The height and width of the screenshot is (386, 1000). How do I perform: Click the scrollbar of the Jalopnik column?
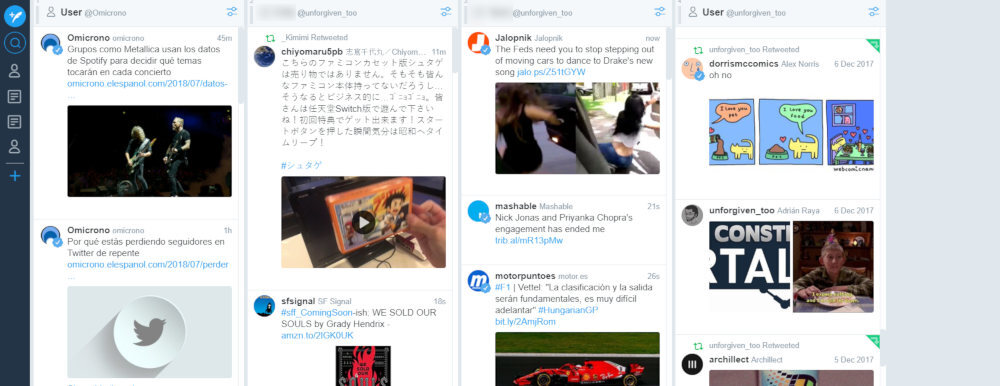pyautogui.click(x=668, y=53)
